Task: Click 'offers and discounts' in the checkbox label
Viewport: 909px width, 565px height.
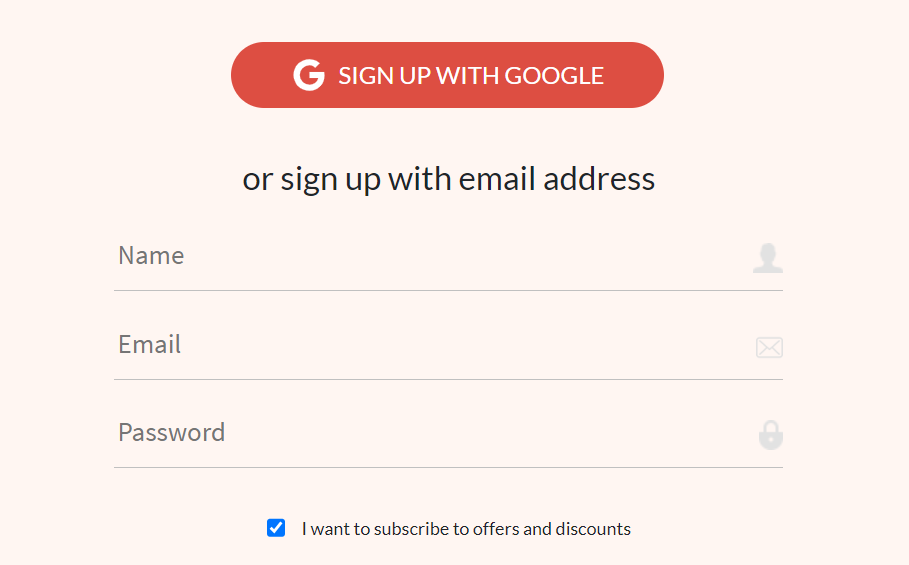Action: click(x=552, y=529)
